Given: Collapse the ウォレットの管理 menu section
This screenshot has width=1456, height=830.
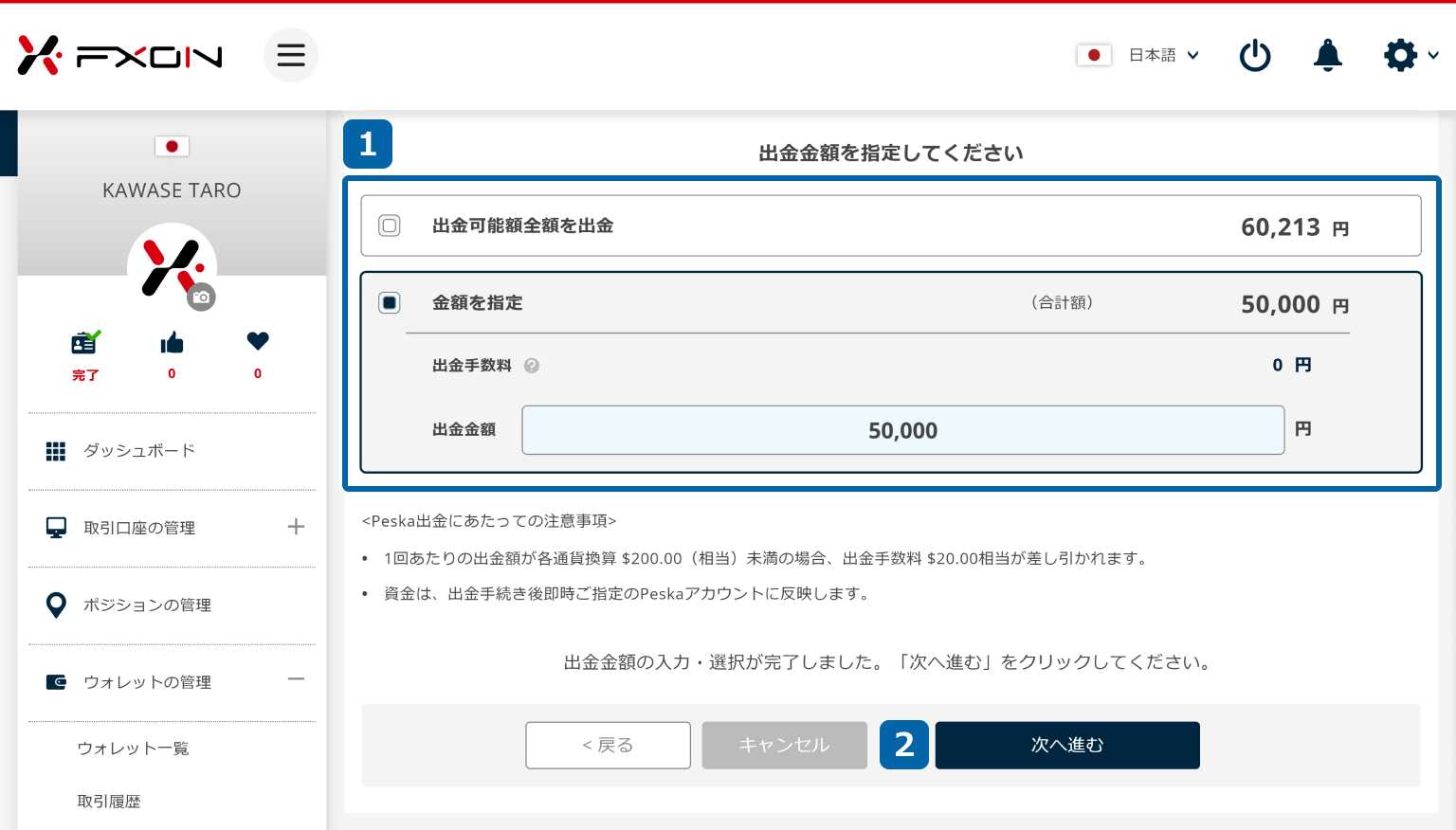Looking at the screenshot, I should 296,679.
